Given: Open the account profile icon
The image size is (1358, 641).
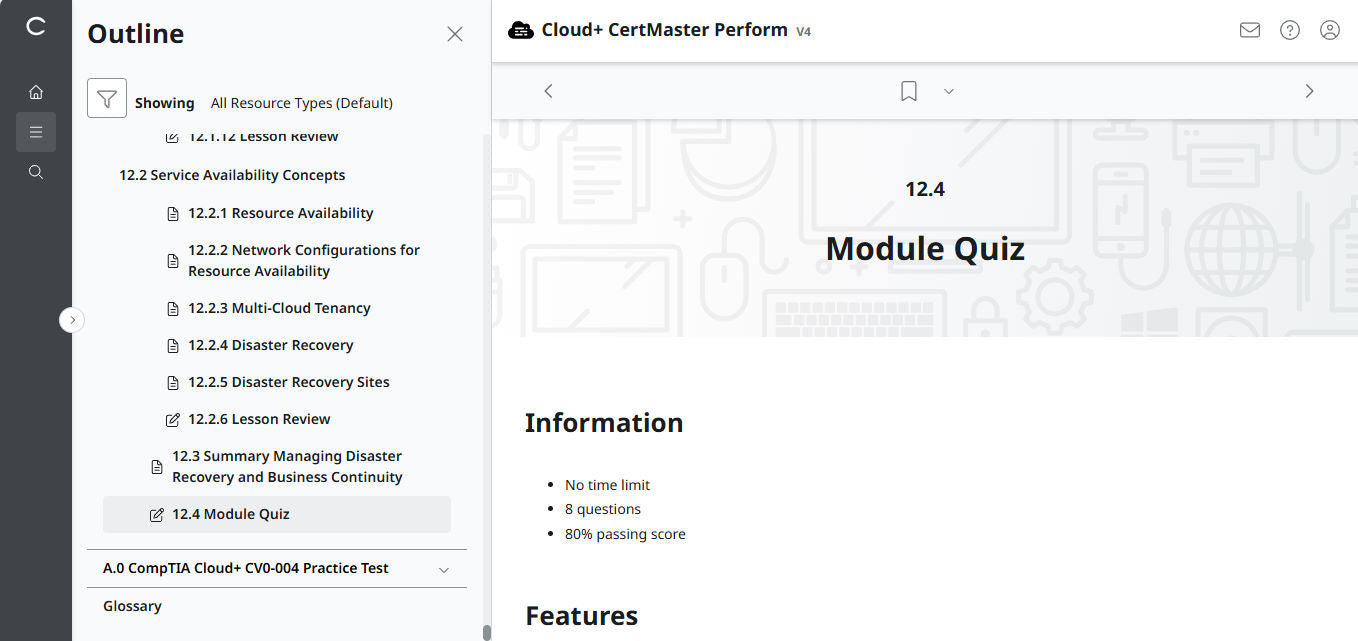Looking at the screenshot, I should point(1329,30).
